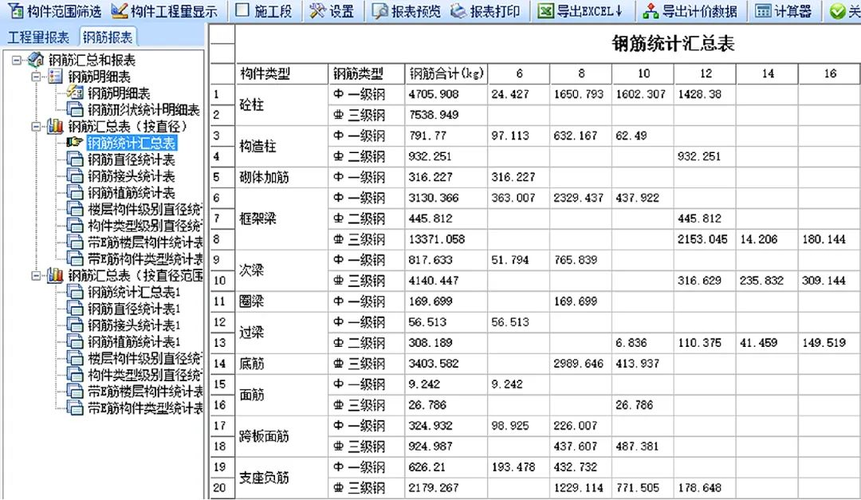Toggle the 施工段 checkbox
The image size is (861, 500).
point(242,10)
